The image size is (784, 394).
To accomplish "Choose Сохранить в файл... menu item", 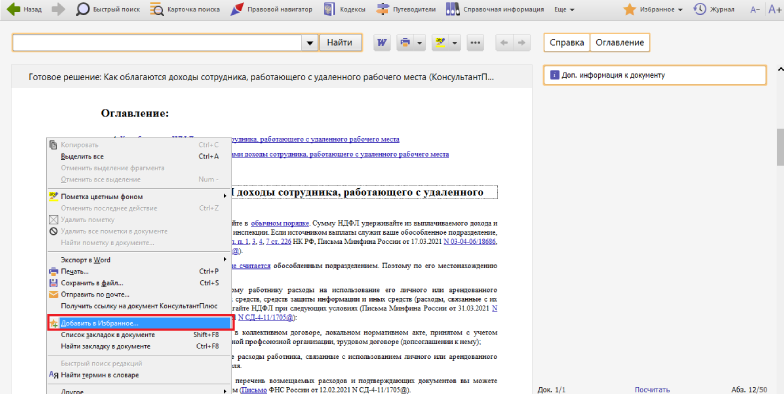I will 139,283.
